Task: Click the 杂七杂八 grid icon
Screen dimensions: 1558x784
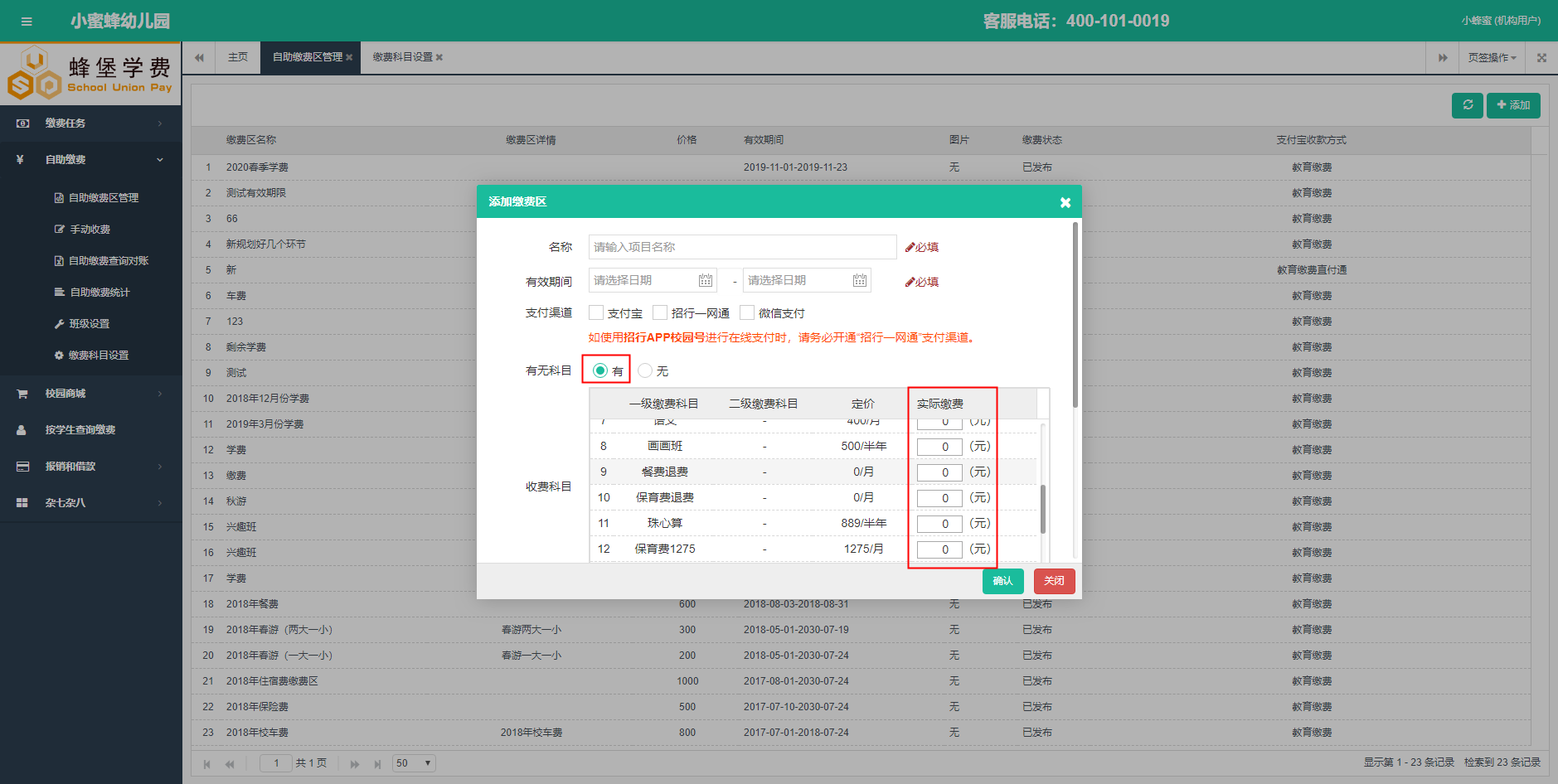Action: (x=22, y=503)
